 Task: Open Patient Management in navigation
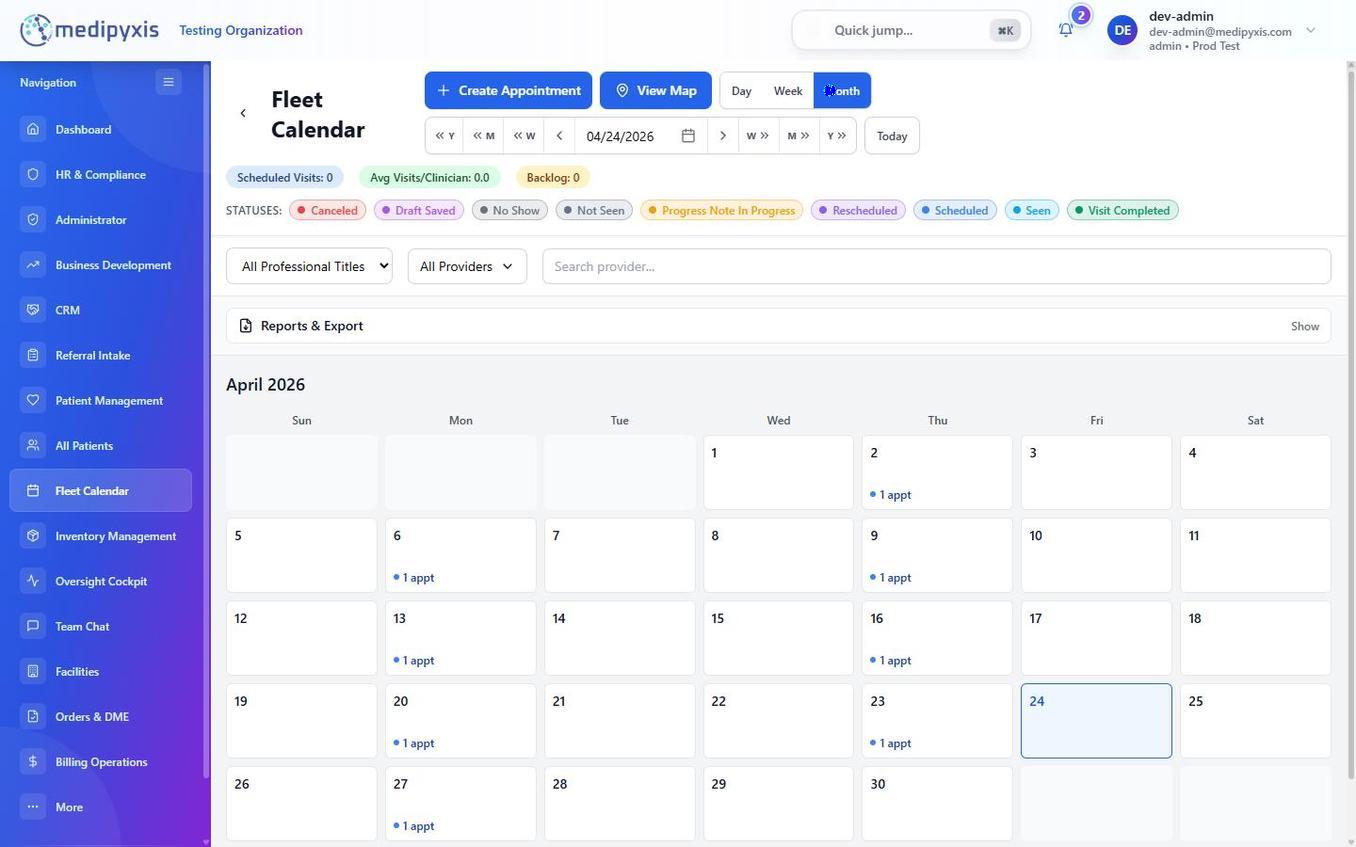click(101, 400)
